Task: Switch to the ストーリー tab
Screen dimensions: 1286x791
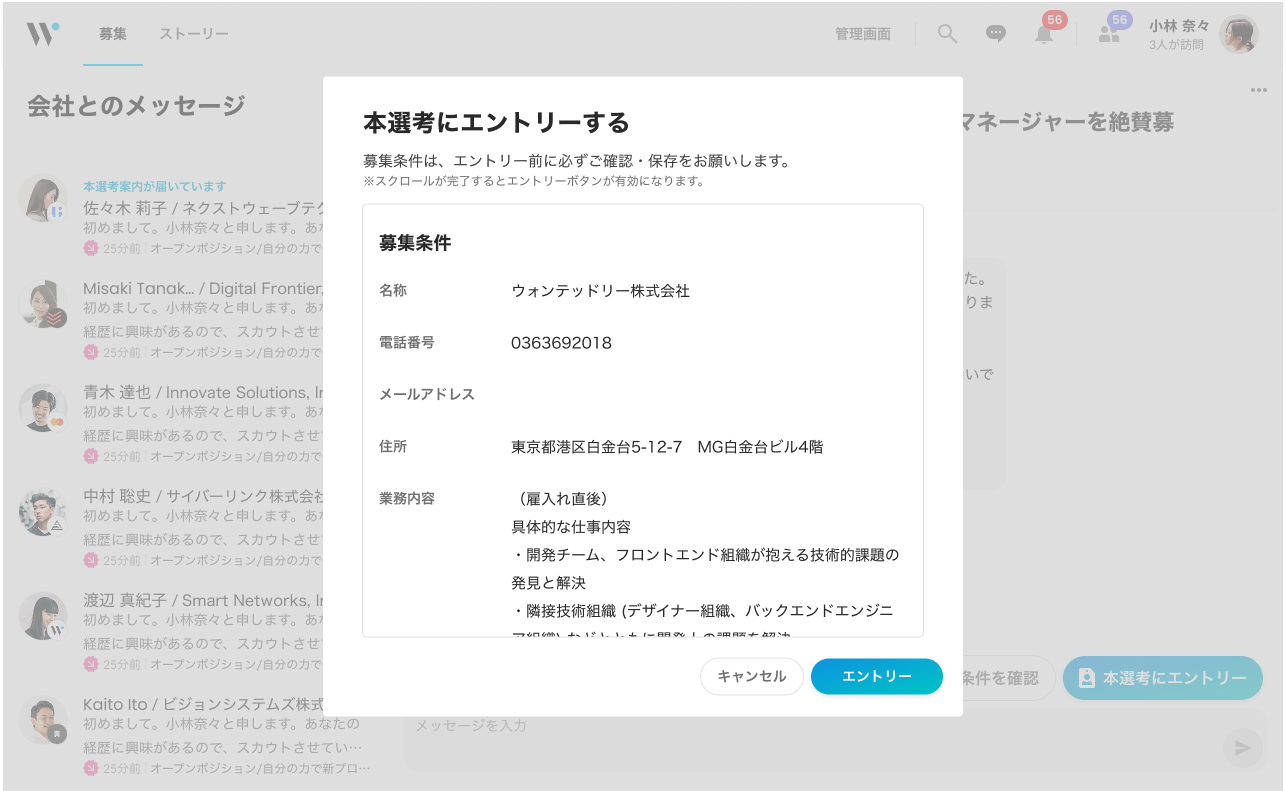Action: click(x=196, y=33)
